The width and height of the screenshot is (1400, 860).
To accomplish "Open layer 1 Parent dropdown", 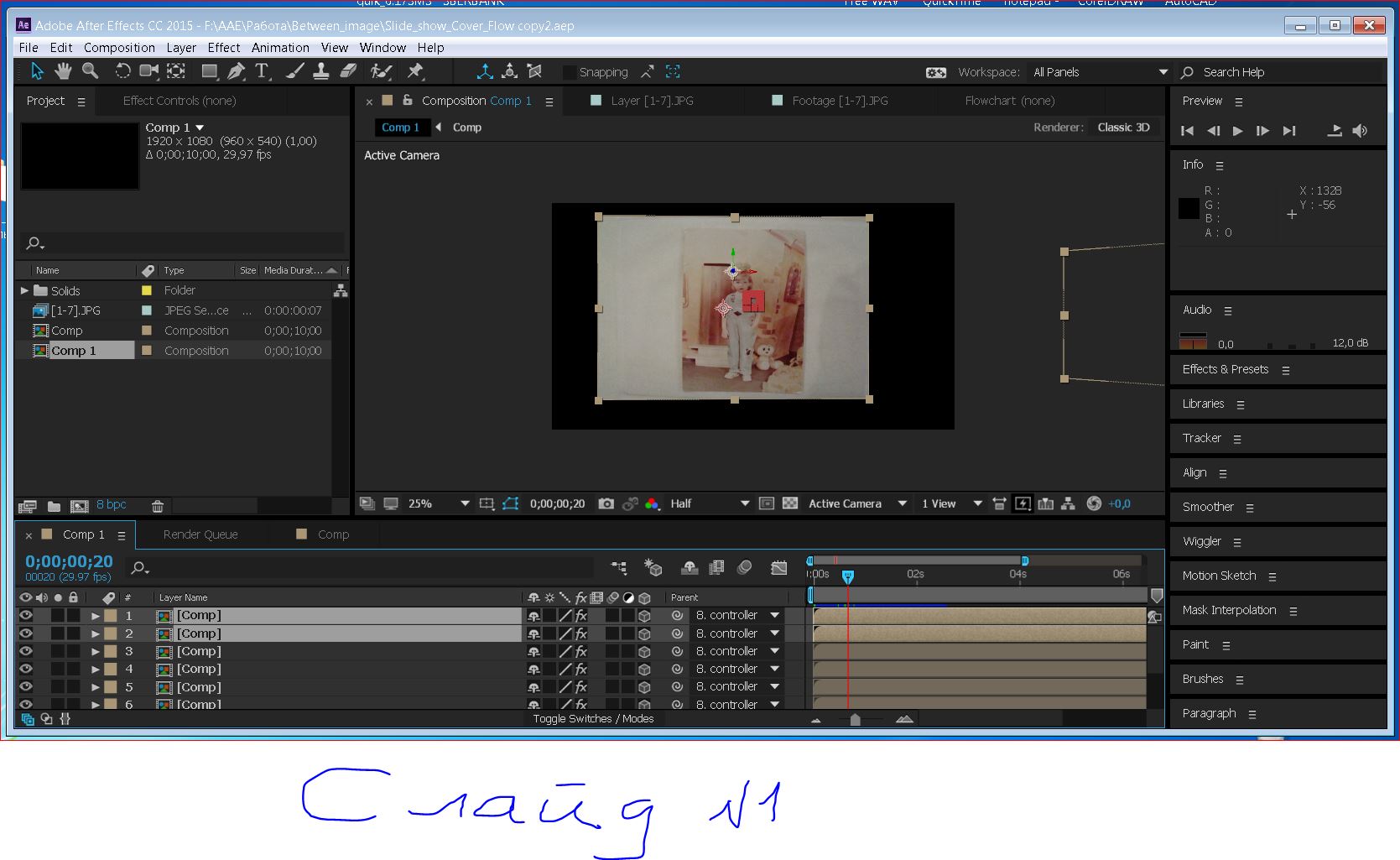I will click(738, 615).
